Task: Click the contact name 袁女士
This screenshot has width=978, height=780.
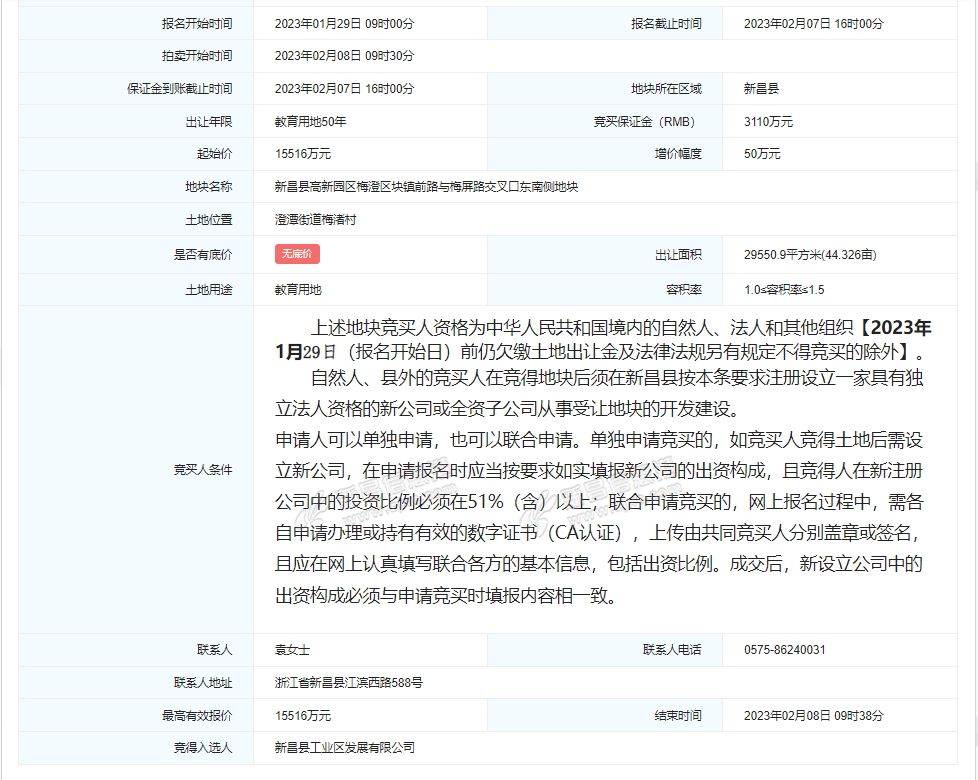Action: tap(292, 650)
